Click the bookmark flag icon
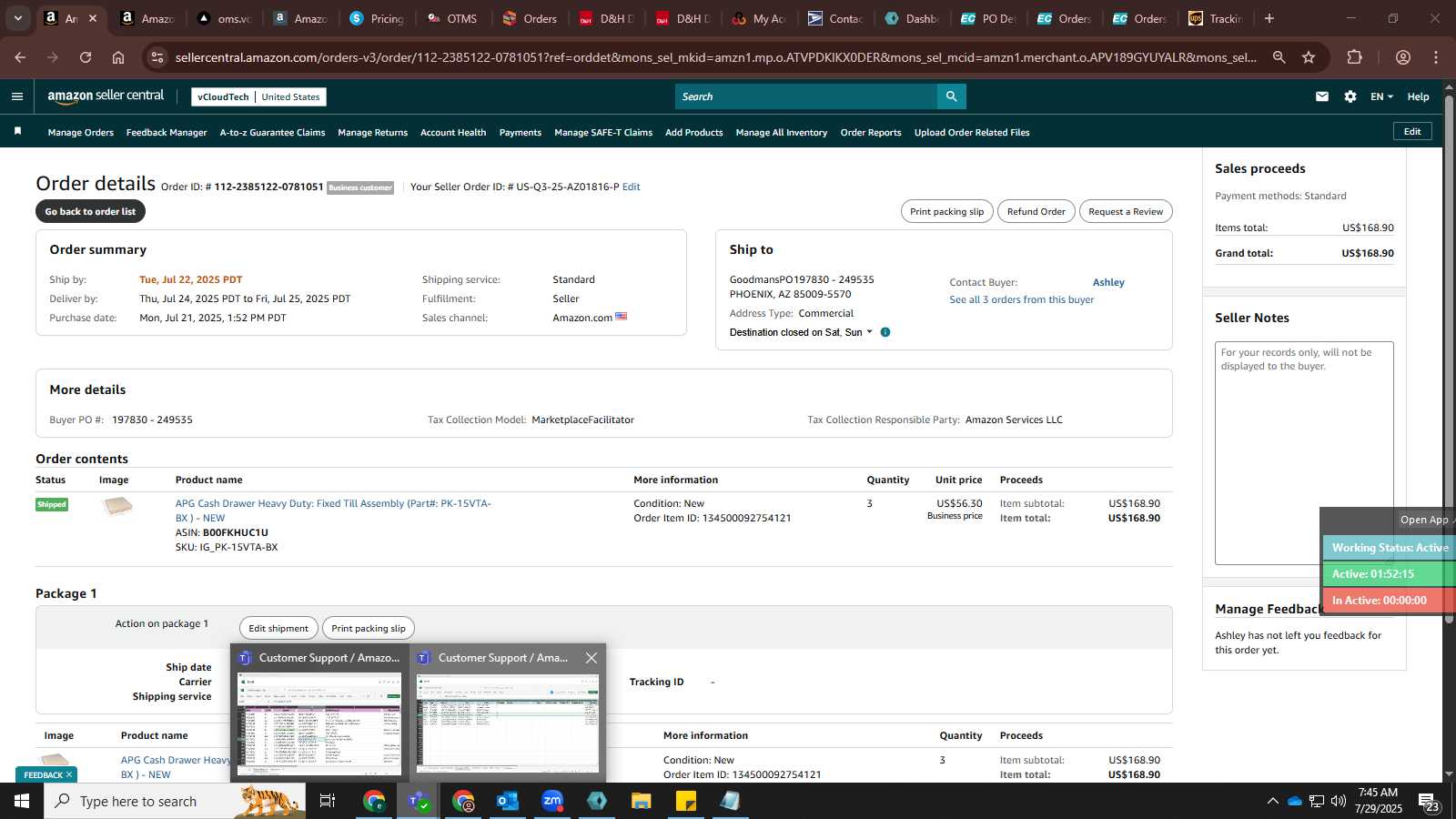Image resolution: width=1456 pixels, height=819 pixels. coord(17,132)
